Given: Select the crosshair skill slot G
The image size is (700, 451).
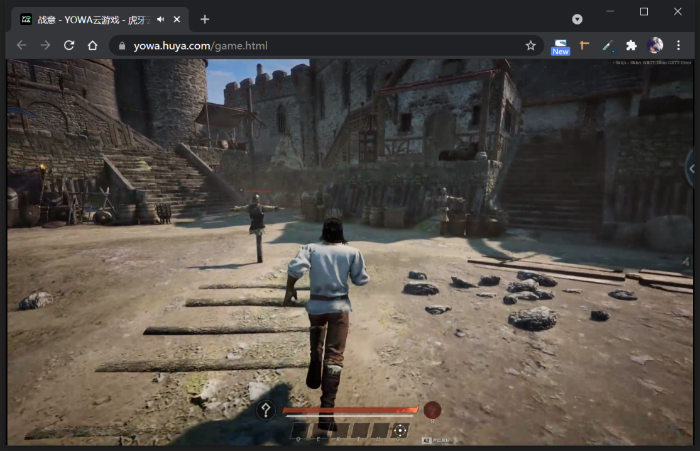Looking at the screenshot, I should point(400,431).
